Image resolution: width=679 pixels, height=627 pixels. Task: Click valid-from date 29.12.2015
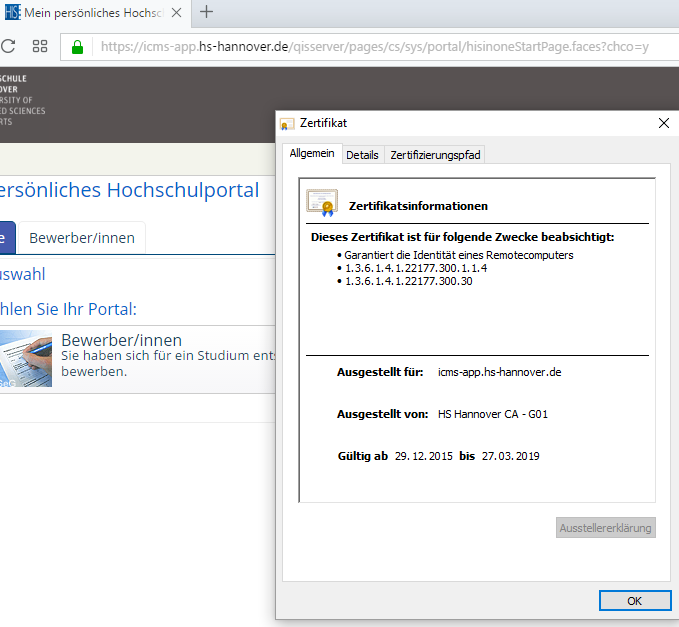424,456
